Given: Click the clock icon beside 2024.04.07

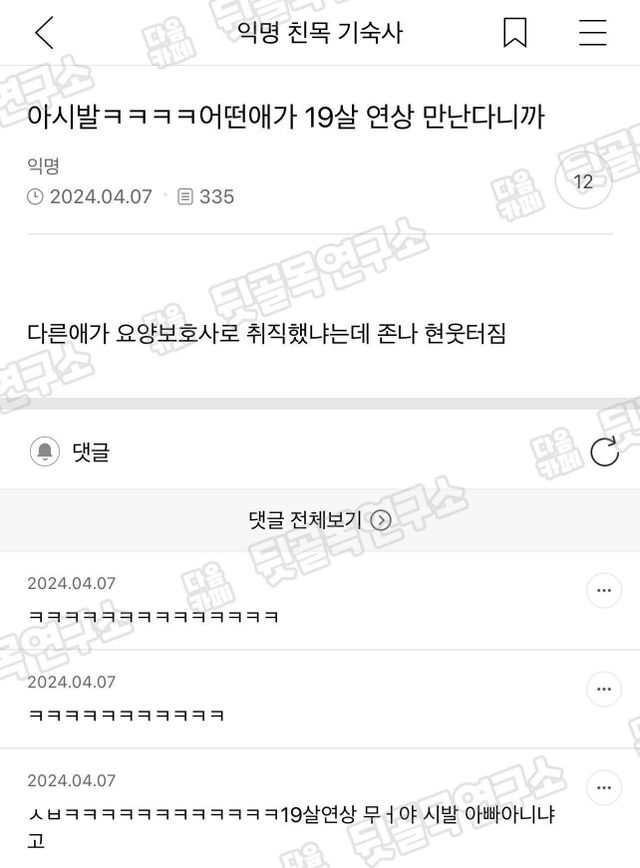Looking at the screenshot, I should tap(35, 197).
